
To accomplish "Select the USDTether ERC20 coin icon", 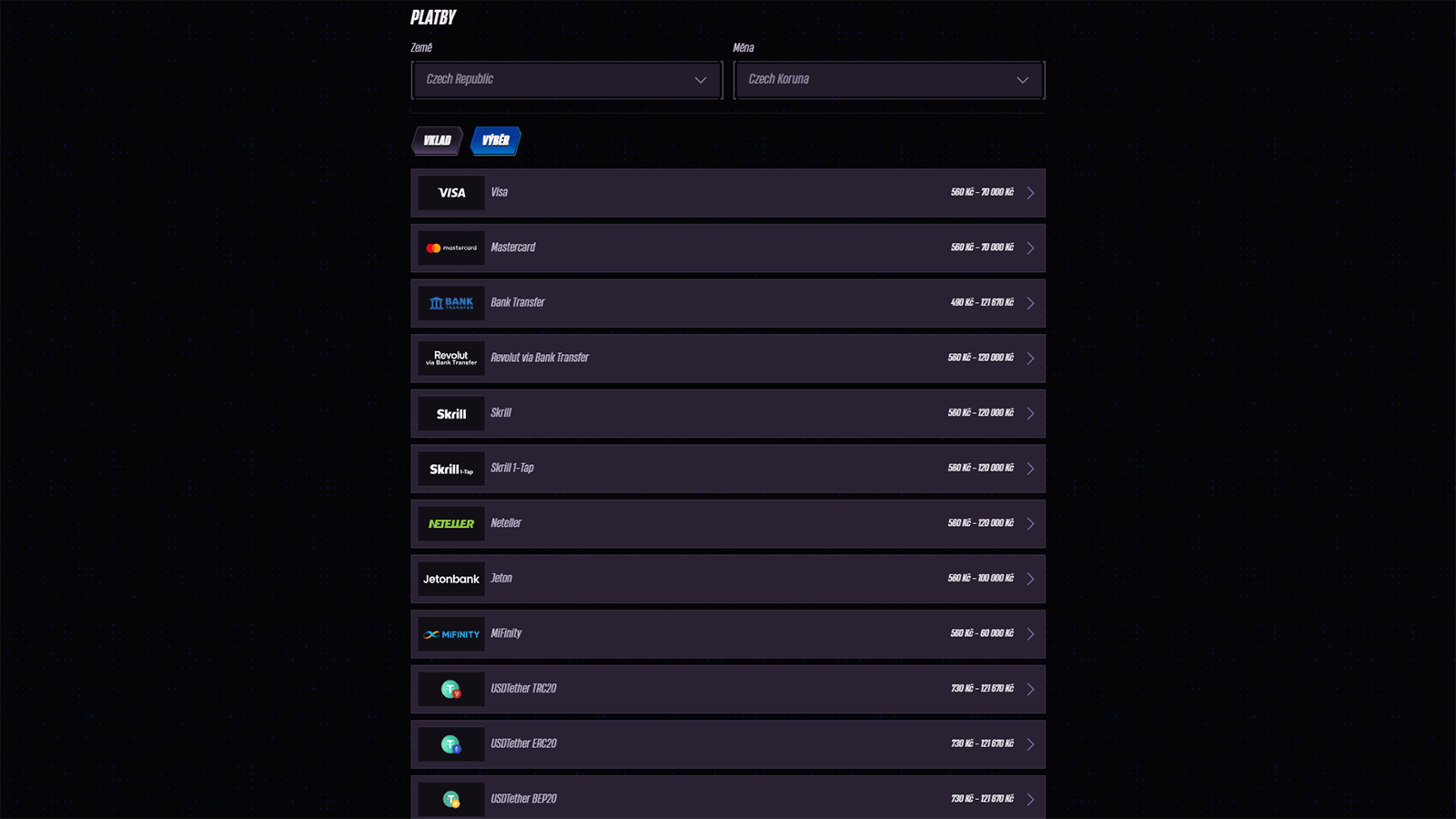I will point(451,744).
